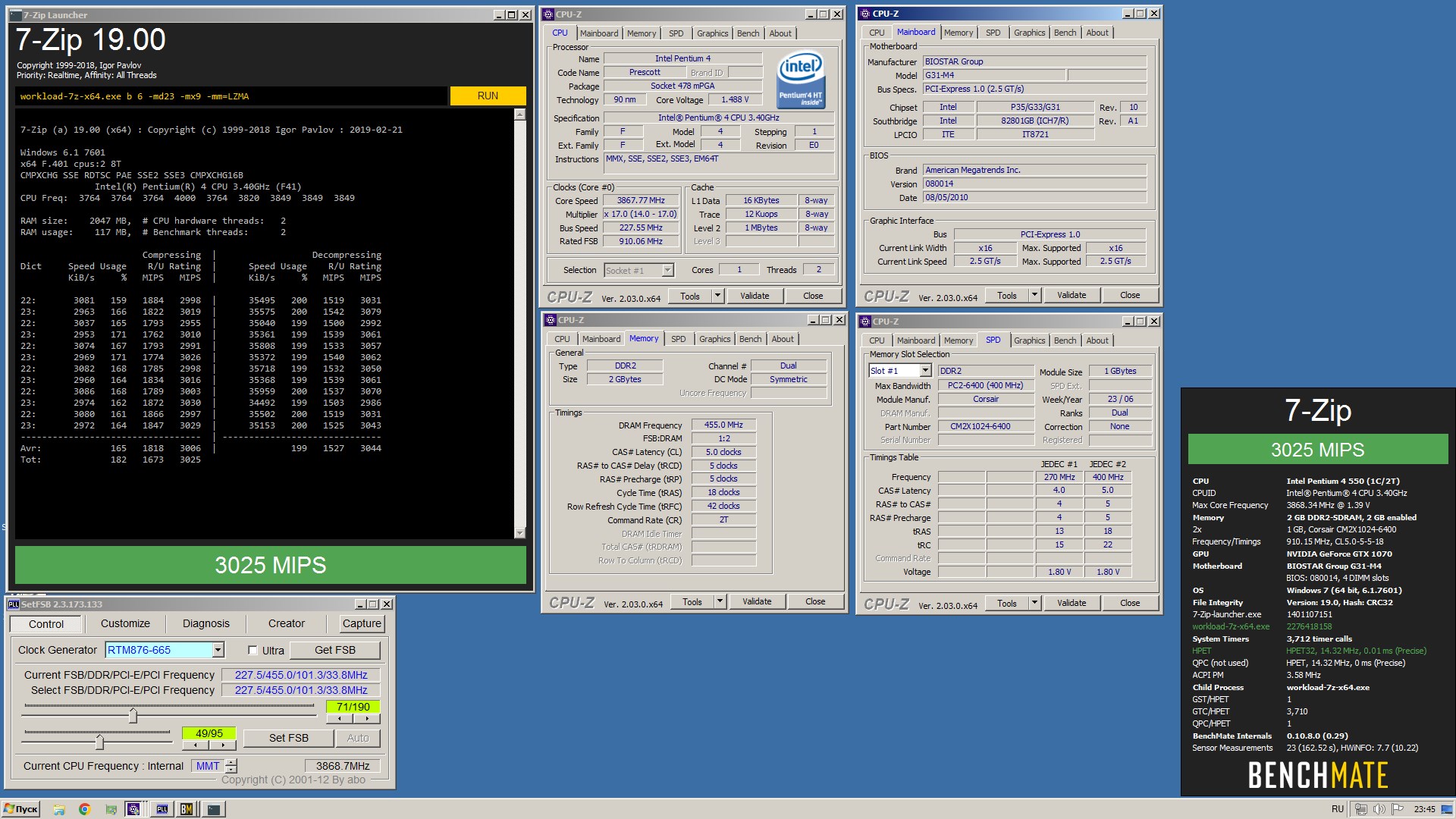Open About tab in CPU-Z Memory window
This screenshot has width=1456, height=819.
pos(783,339)
